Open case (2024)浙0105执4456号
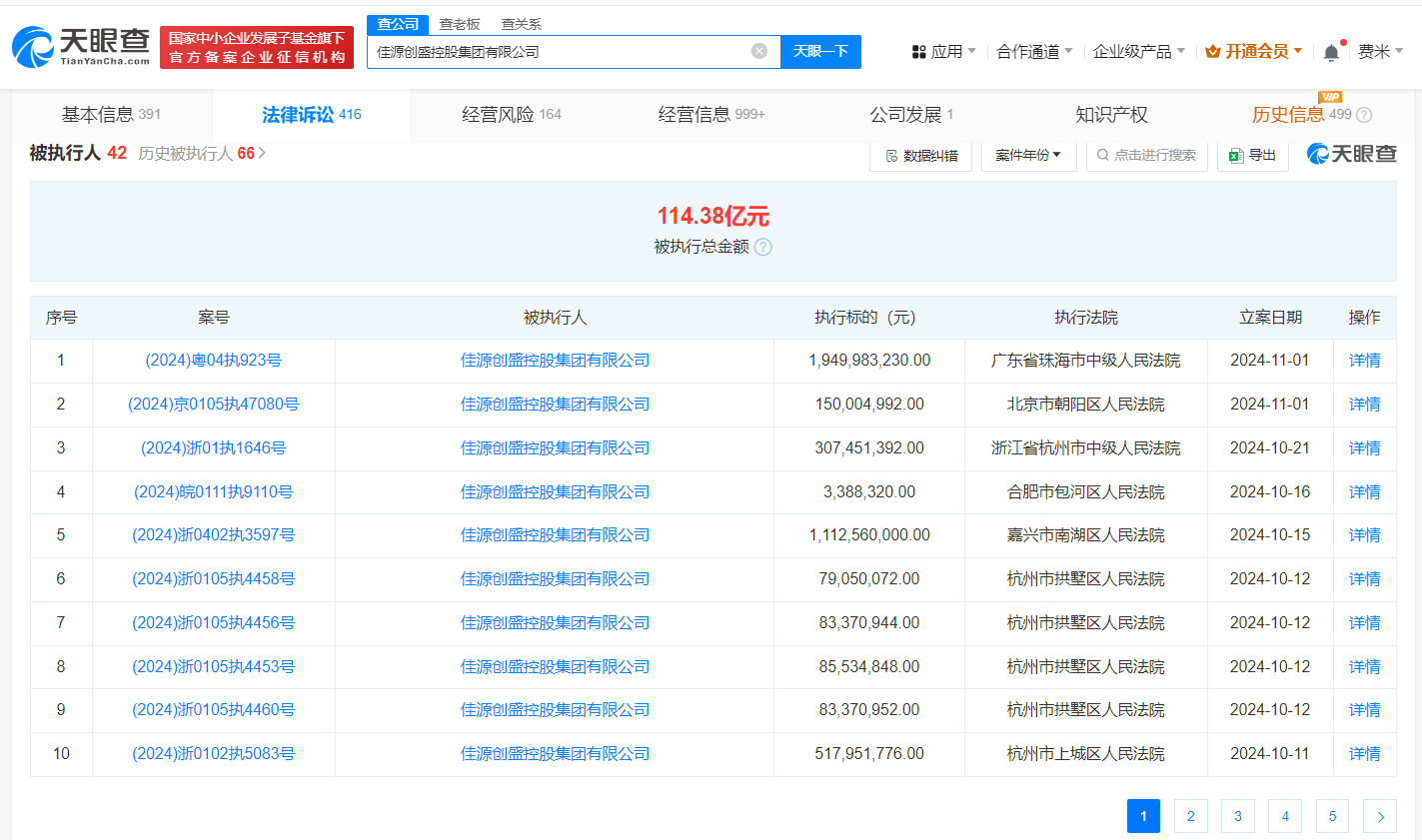The width and height of the screenshot is (1422, 840). 214,623
